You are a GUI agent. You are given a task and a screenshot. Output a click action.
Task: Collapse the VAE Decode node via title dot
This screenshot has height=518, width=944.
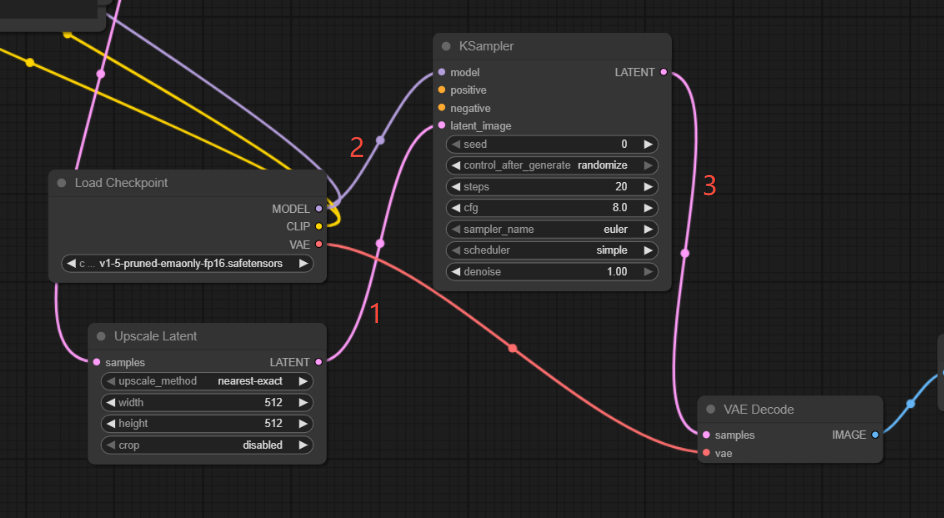(710, 409)
